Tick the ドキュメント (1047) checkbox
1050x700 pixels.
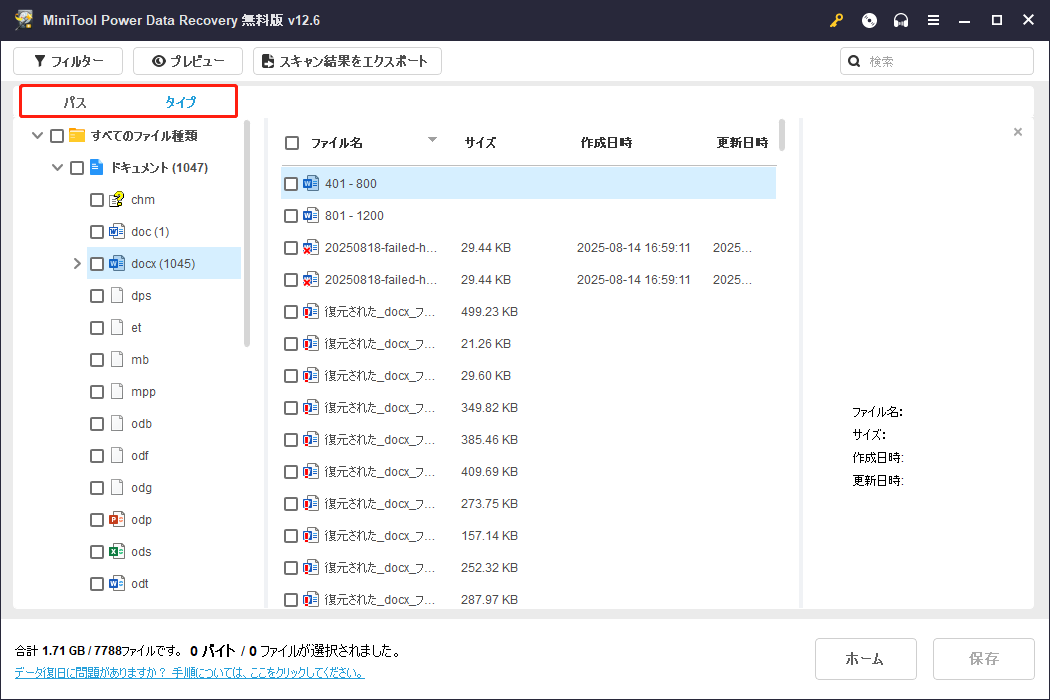[x=77, y=167]
